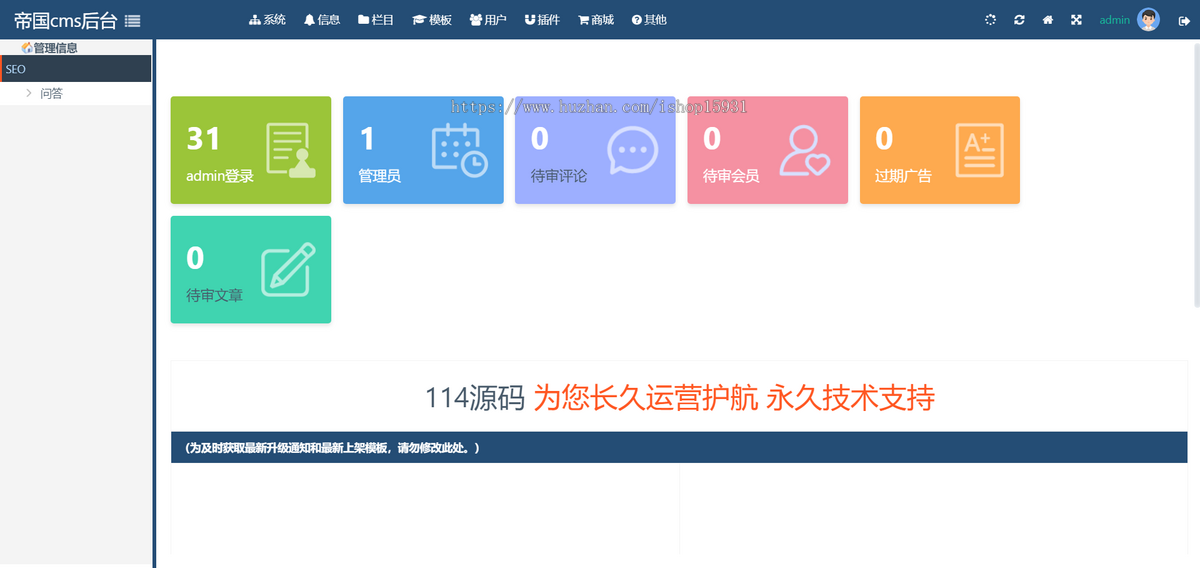This screenshot has width=1200, height=568.
Task: Click the chat bubble icon on 待审评论 card
Action: (x=633, y=151)
